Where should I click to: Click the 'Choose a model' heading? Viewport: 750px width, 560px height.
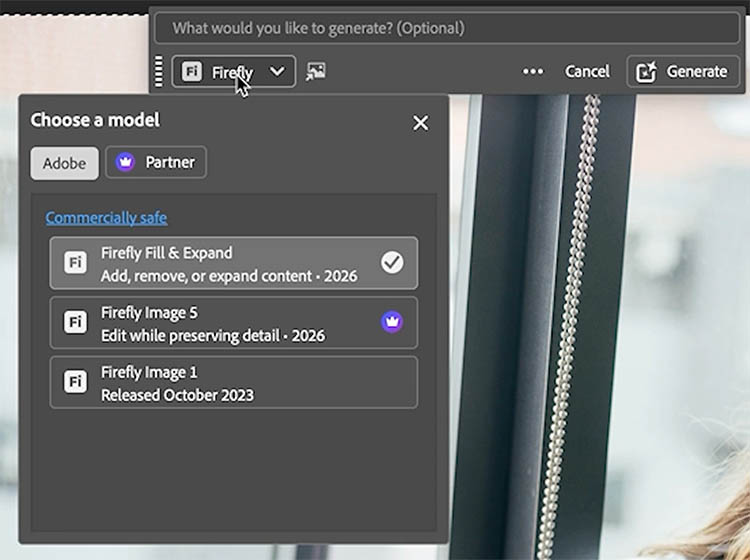click(95, 120)
